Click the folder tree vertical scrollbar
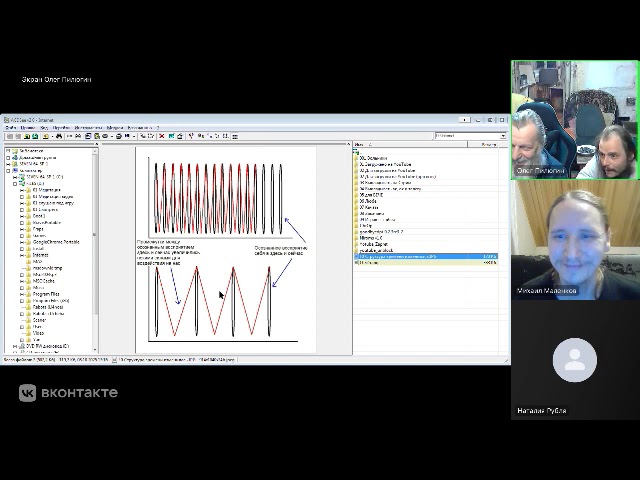 [x=96, y=250]
